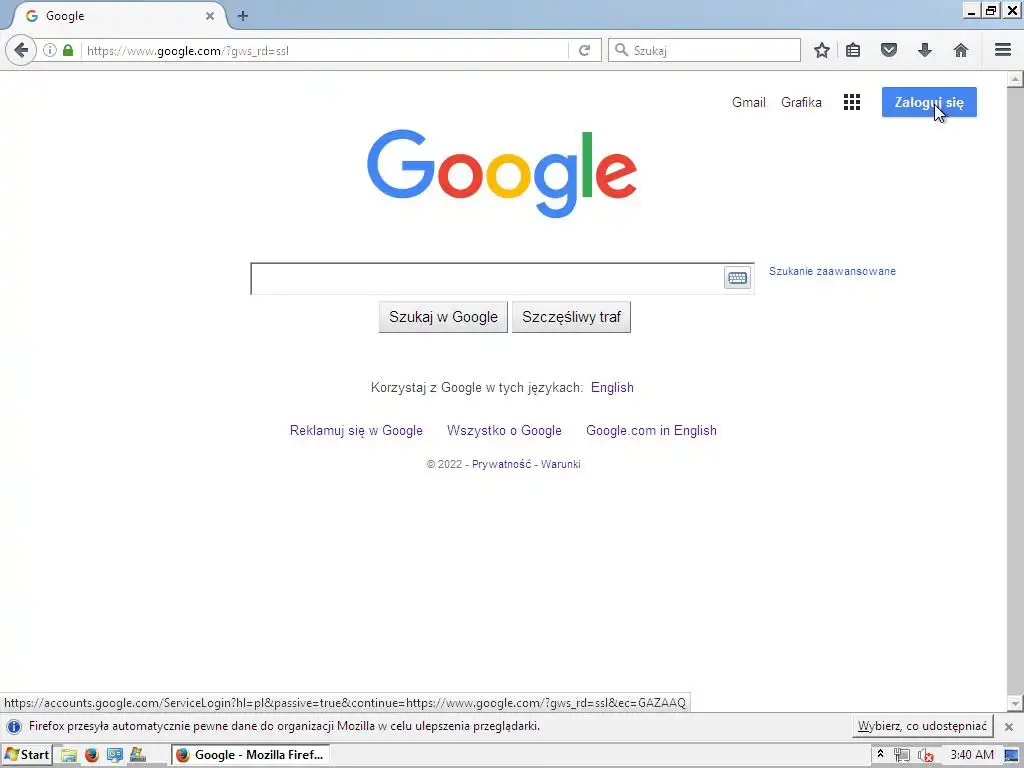The image size is (1024, 768).
Task: Select Google - Mozilla Firefox taskbar button
Action: [250, 755]
